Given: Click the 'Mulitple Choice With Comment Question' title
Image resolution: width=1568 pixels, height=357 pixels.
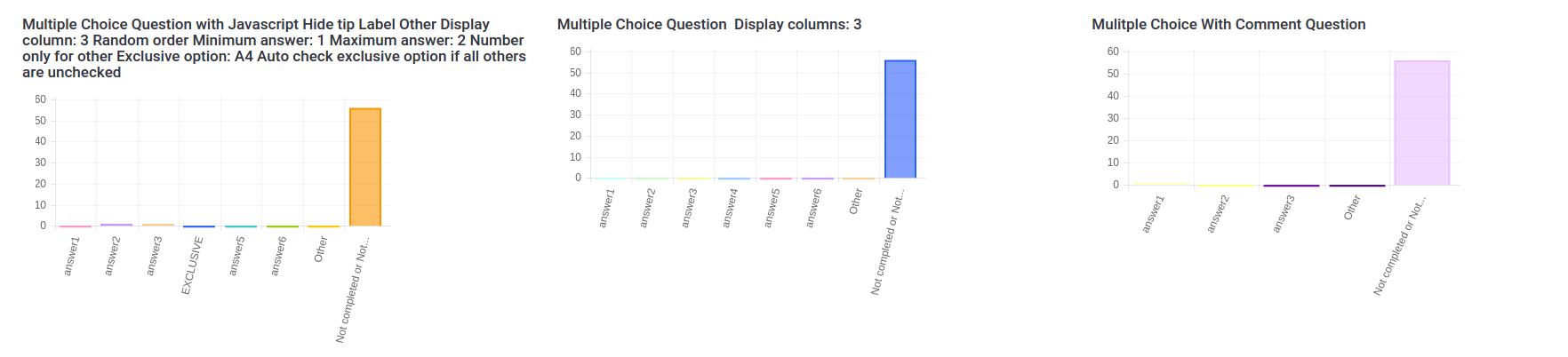Looking at the screenshot, I should [1228, 25].
